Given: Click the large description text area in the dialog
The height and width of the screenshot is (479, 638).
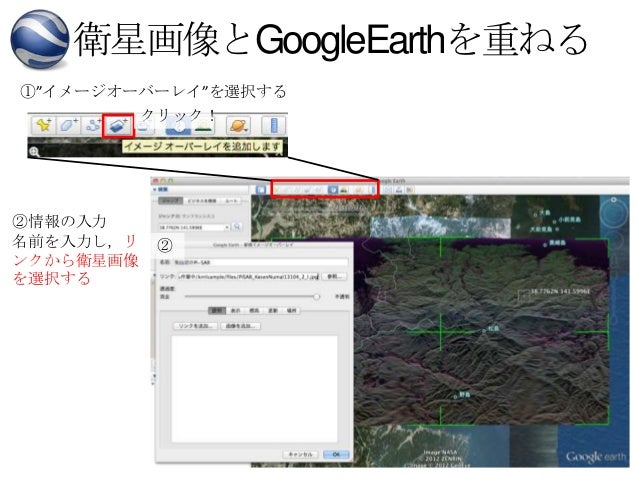Looking at the screenshot, I should (254, 389).
